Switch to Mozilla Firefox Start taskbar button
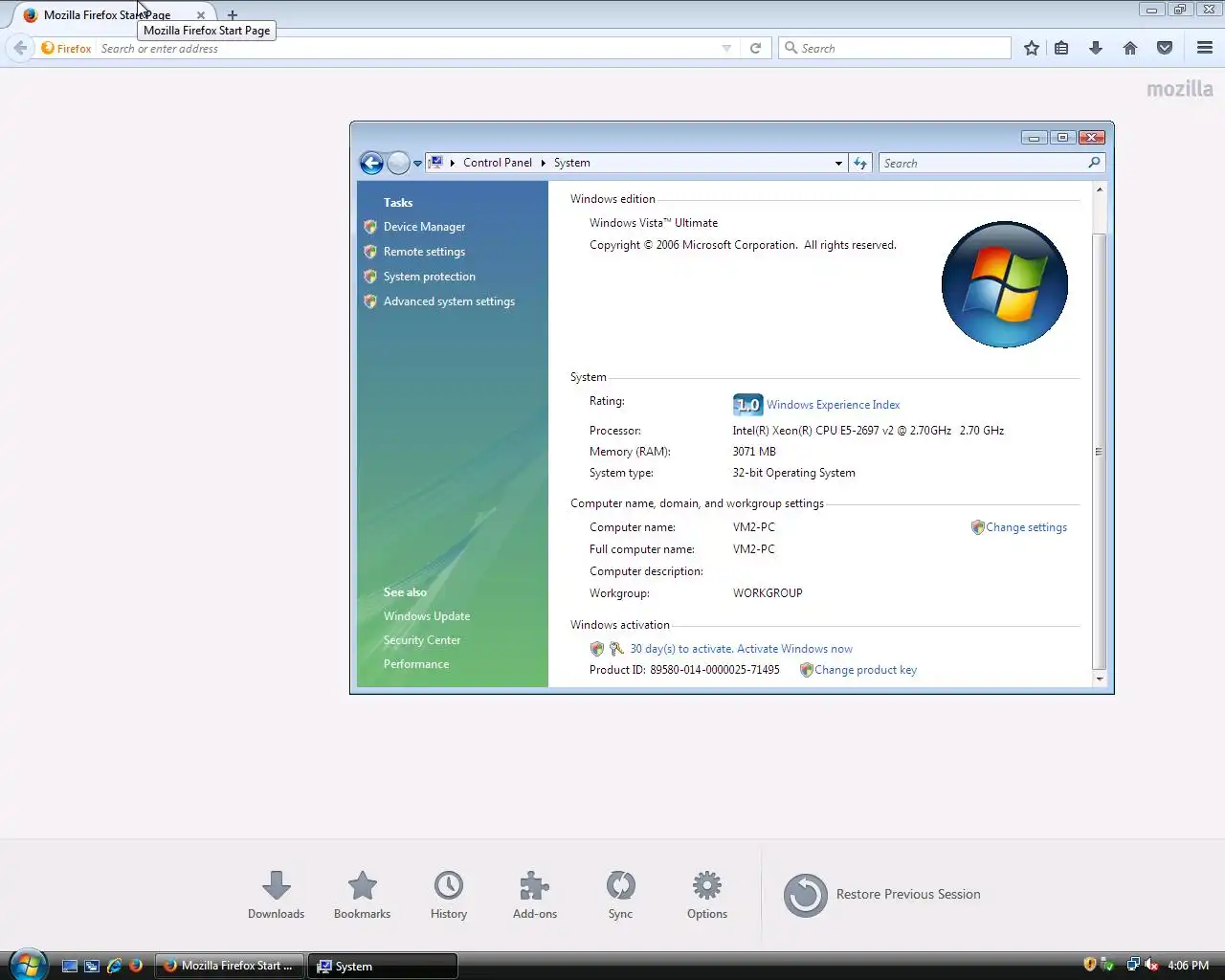 pyautogui.click(x=230, y=966)
